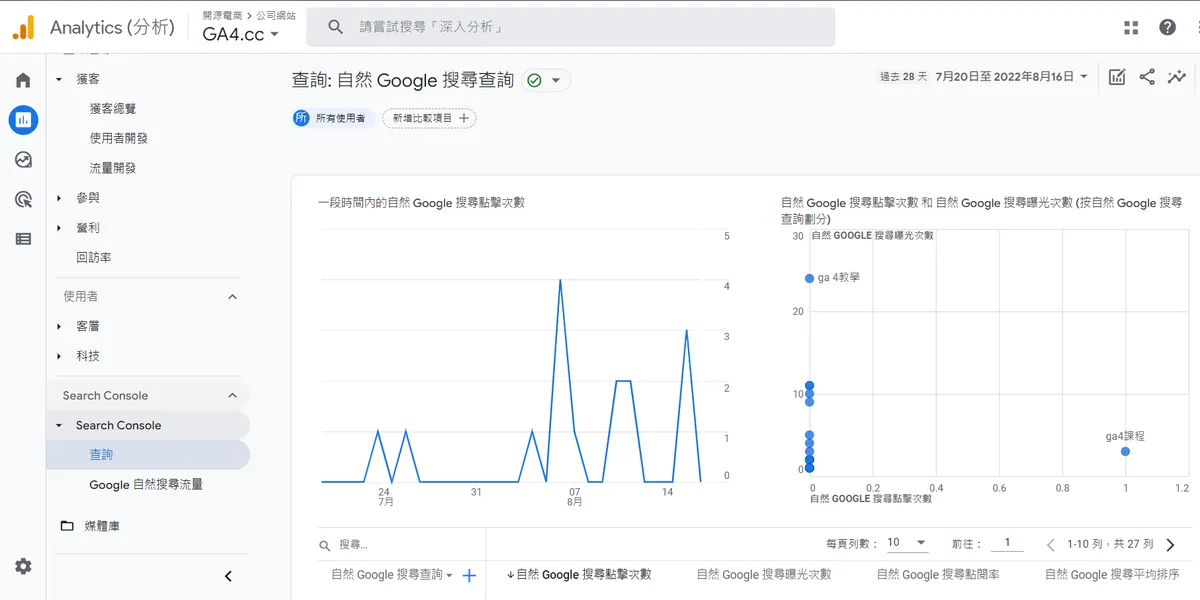Sort by 自然 Google 搜尋平均排序 column

click(x=1112, y=575)
